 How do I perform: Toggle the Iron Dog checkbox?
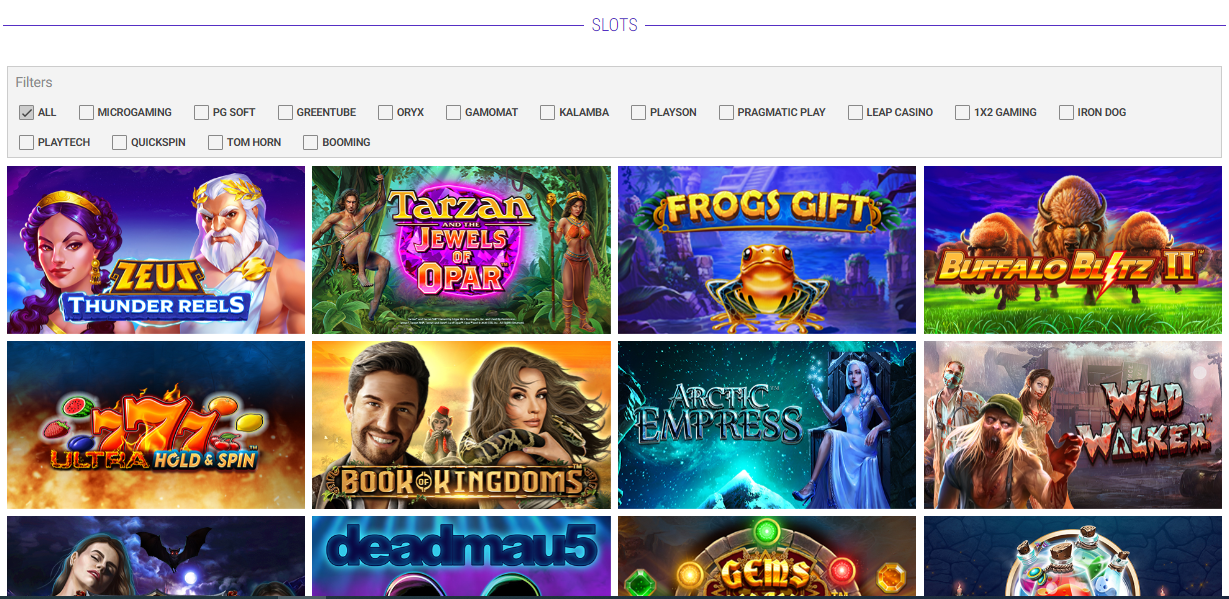[x=1067, y=112]
